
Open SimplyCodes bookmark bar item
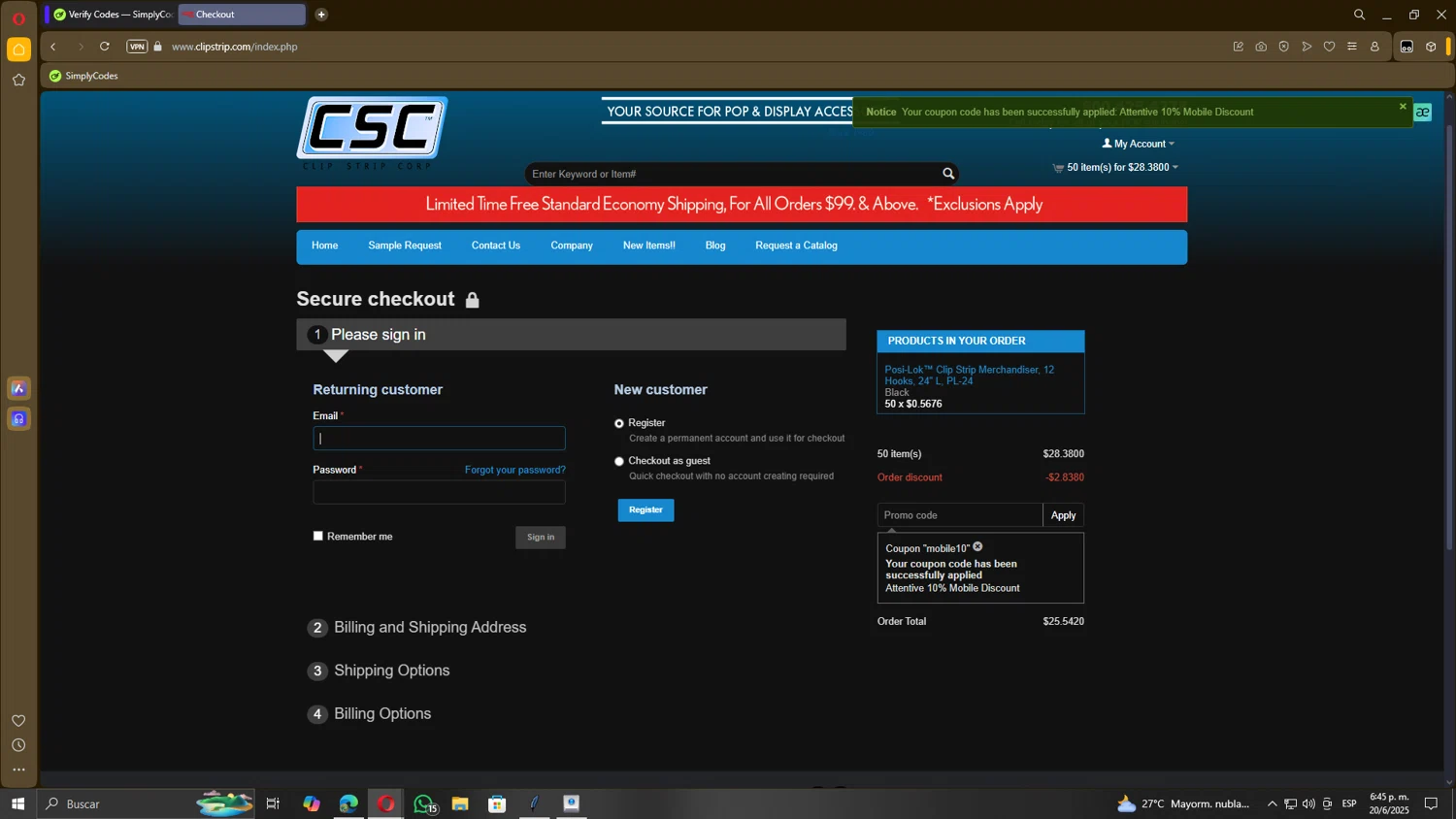point(83,76)
